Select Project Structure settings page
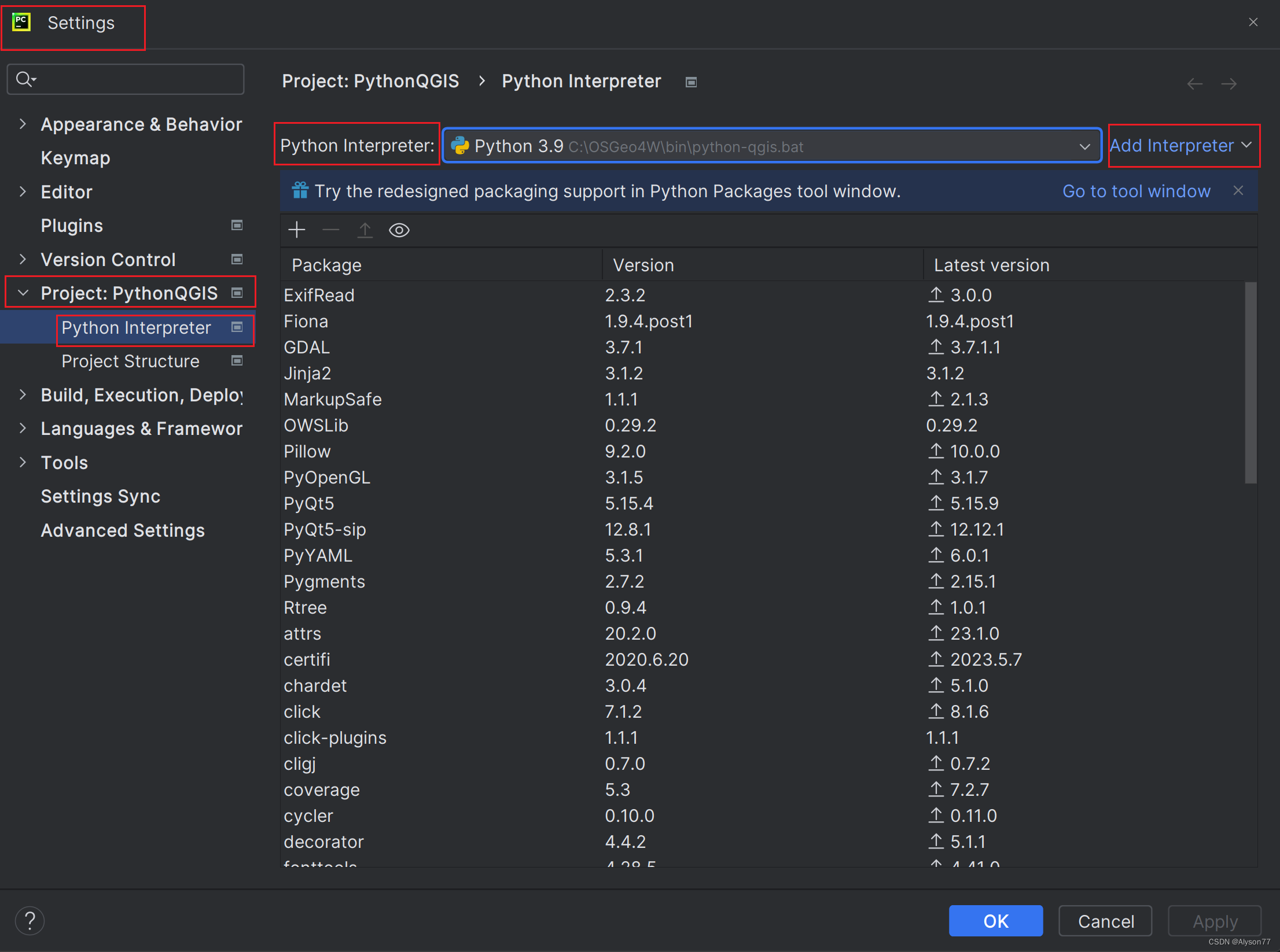This screenshot has width=1280, height=952. coord(130,361)
